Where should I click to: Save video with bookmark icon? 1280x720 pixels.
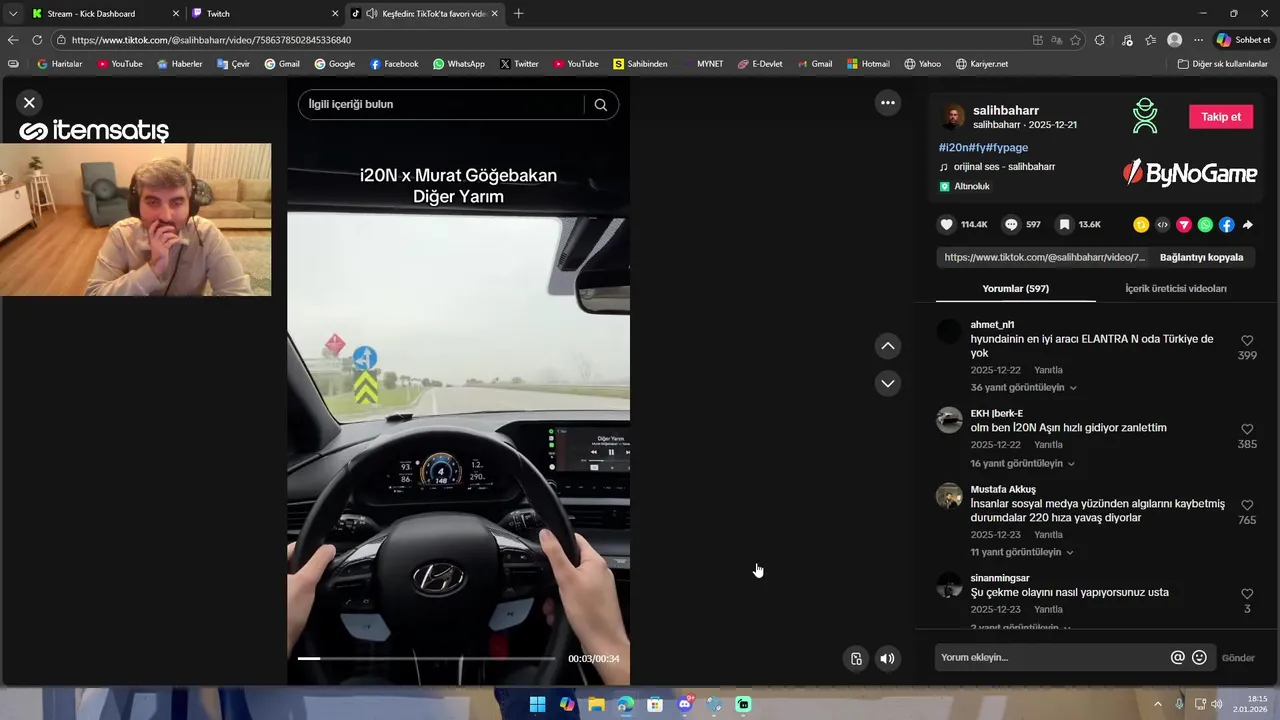(1065, 225)
